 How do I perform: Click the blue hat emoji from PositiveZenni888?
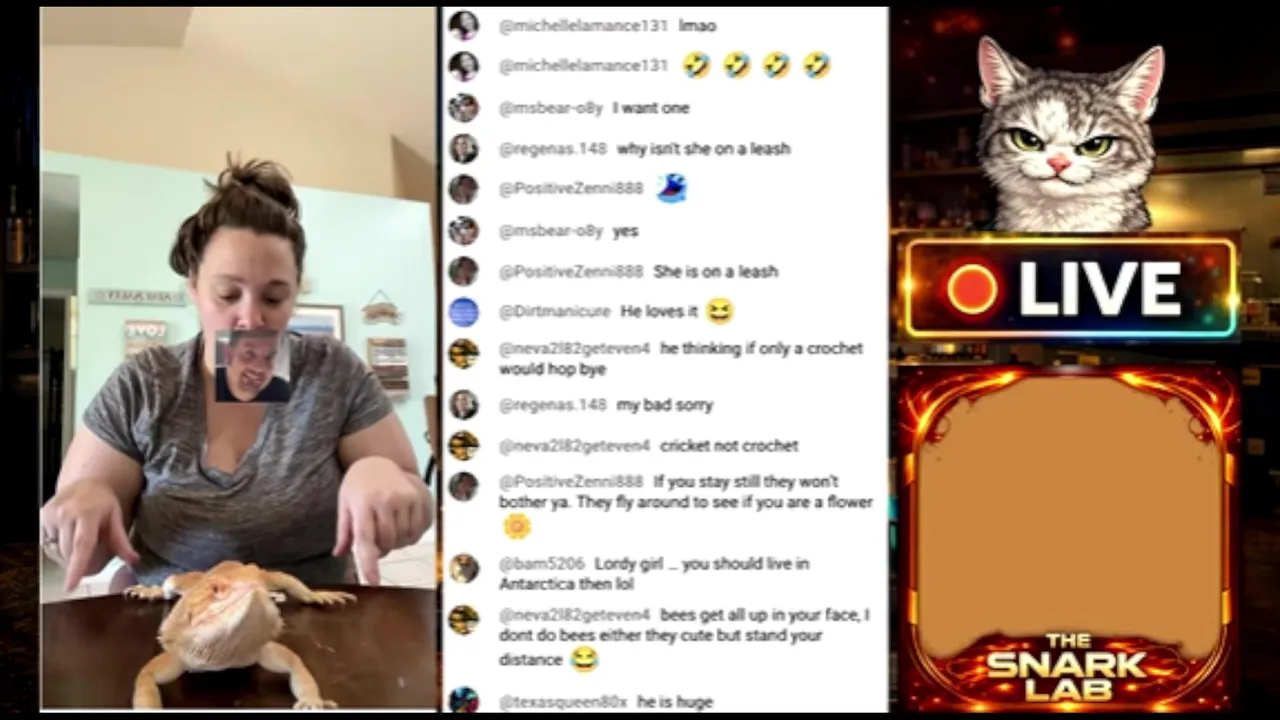pos(671,188)
